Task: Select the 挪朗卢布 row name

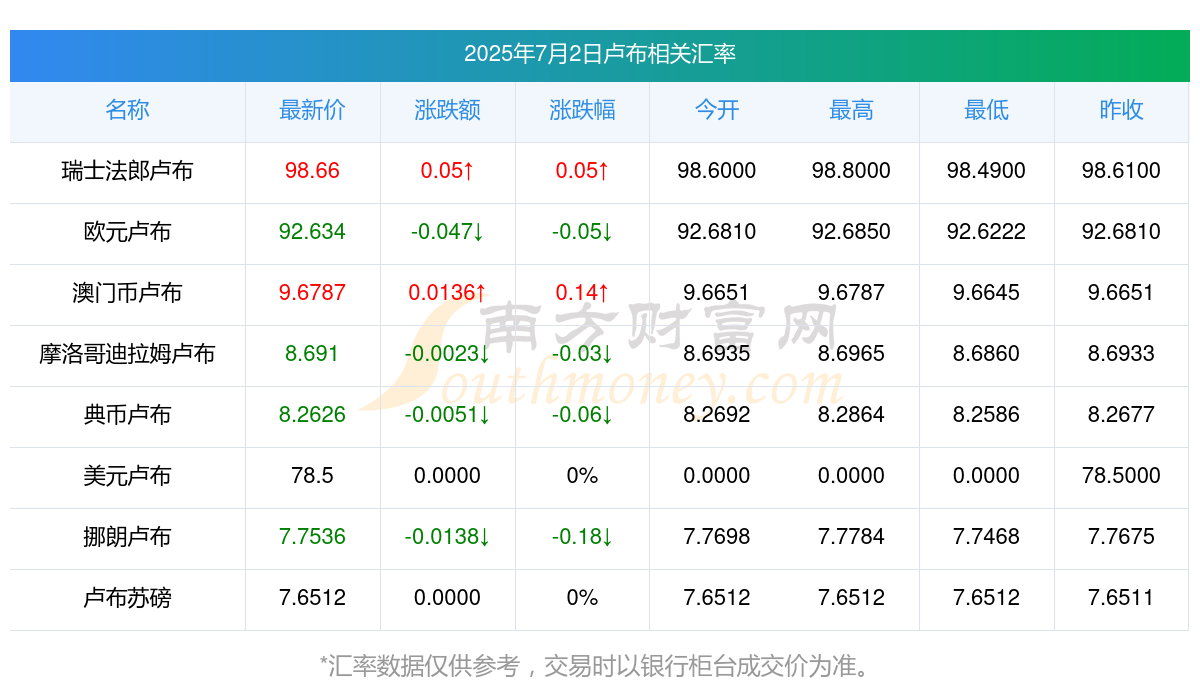Action: (127, 537)
